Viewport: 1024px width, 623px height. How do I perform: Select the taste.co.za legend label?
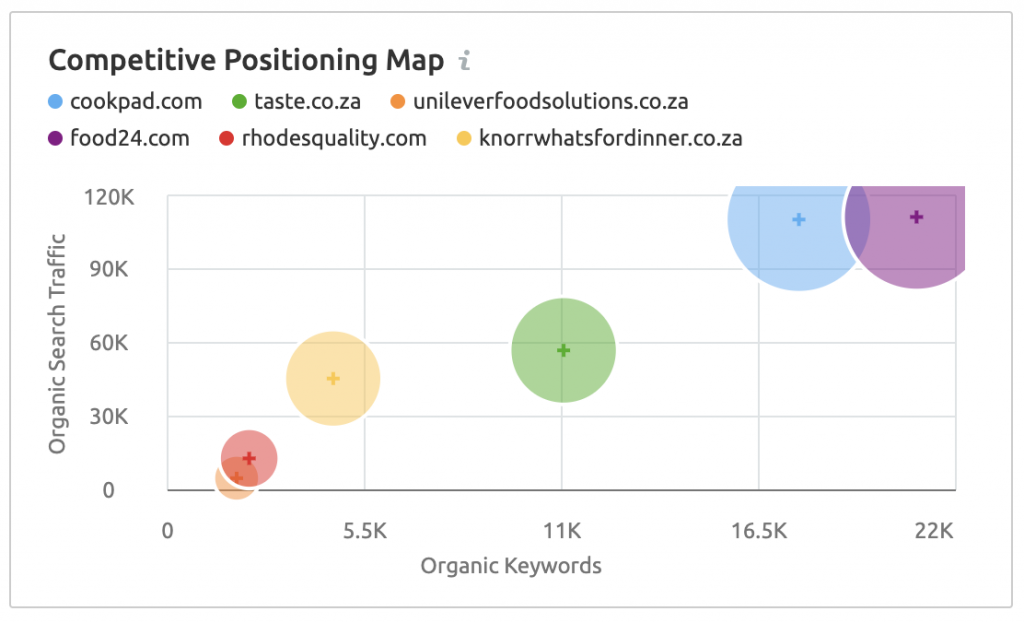[308, 101]
